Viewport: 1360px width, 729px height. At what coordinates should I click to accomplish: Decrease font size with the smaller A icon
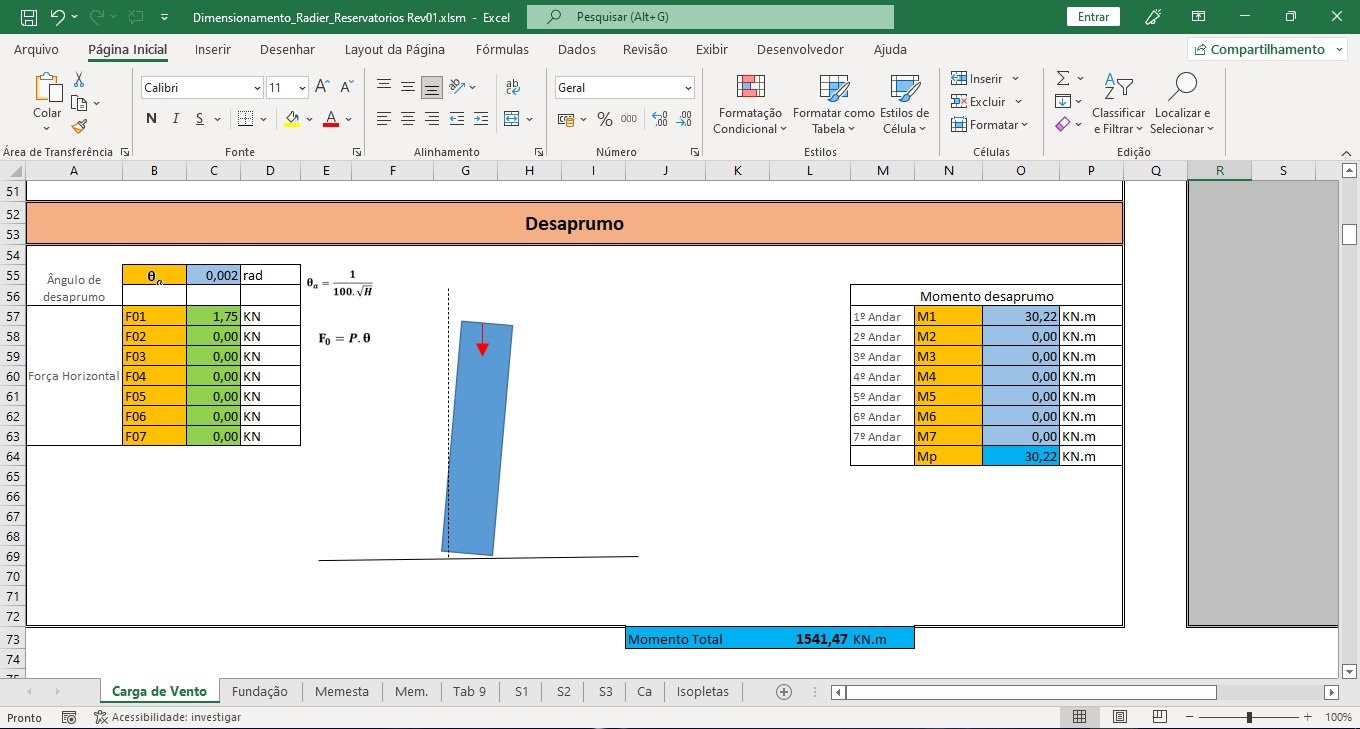point(347,88)
